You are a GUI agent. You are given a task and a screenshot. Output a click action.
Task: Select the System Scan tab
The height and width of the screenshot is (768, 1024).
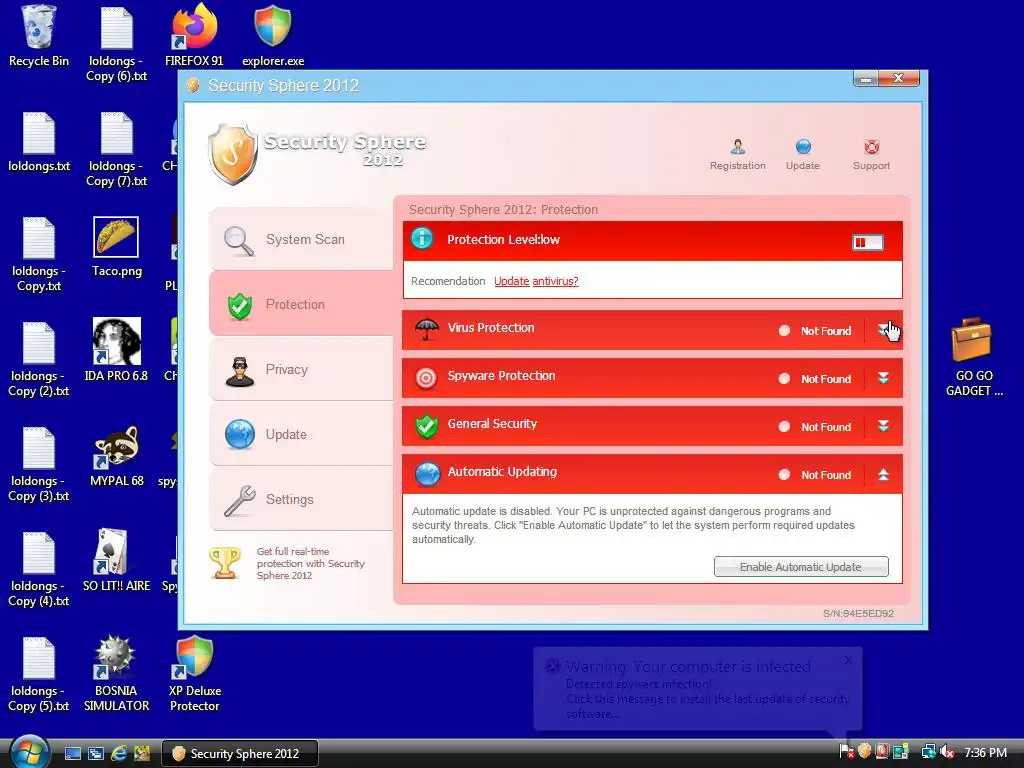[301, 239]
